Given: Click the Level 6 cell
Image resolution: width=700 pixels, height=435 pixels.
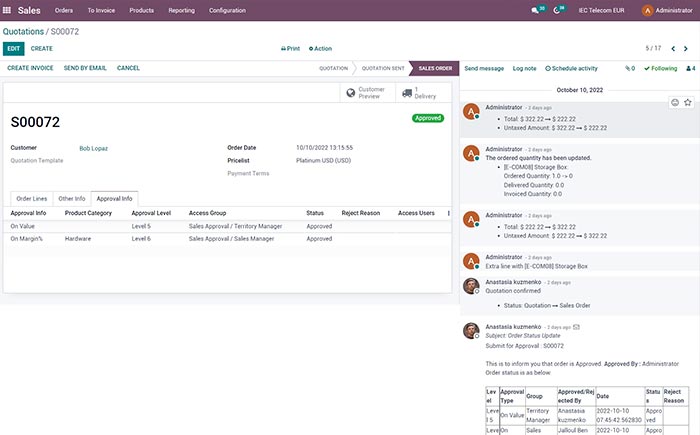Looking at the screenshot, I should pos(141,238).
